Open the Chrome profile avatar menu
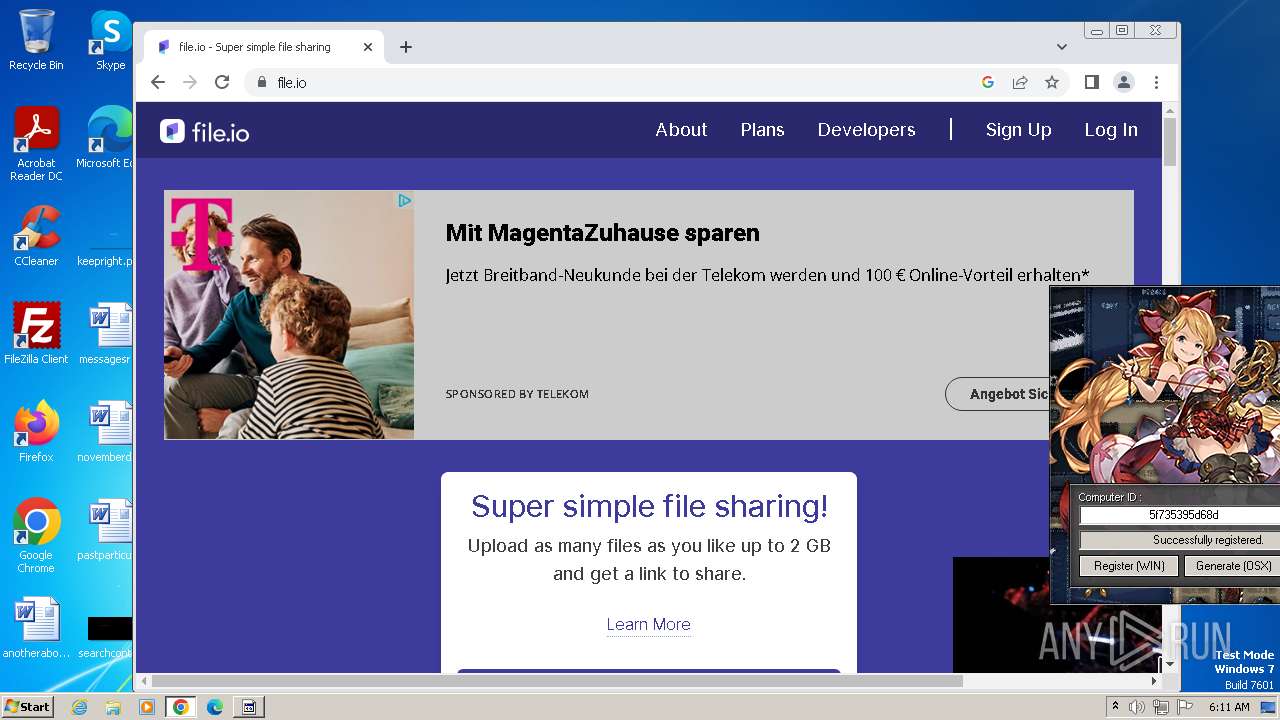Viewport: 1280px width, 720px height. pos(1124,82)
